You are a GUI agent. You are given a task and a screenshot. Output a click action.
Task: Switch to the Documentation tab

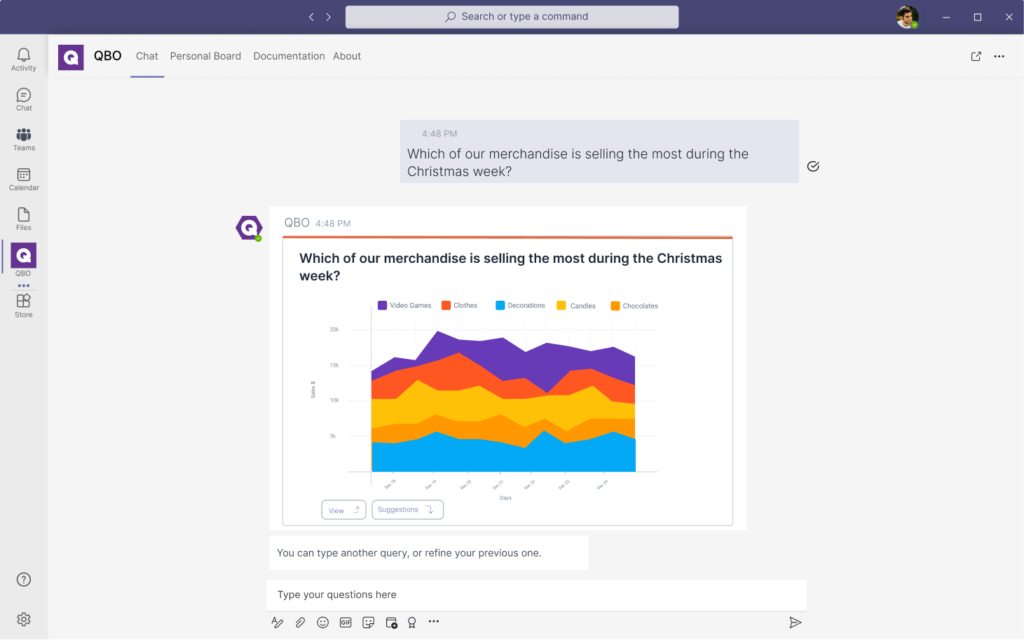(x=288, y=57)
